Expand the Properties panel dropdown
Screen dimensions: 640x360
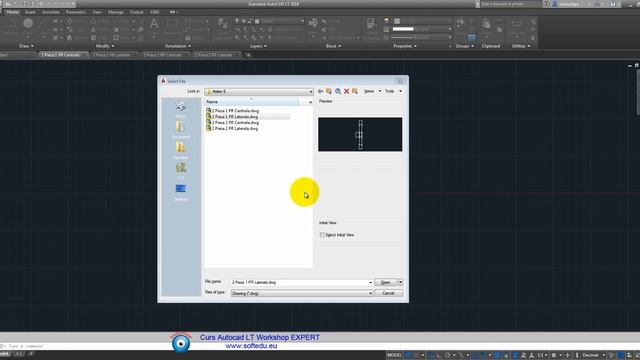click(x=405, y=46)
